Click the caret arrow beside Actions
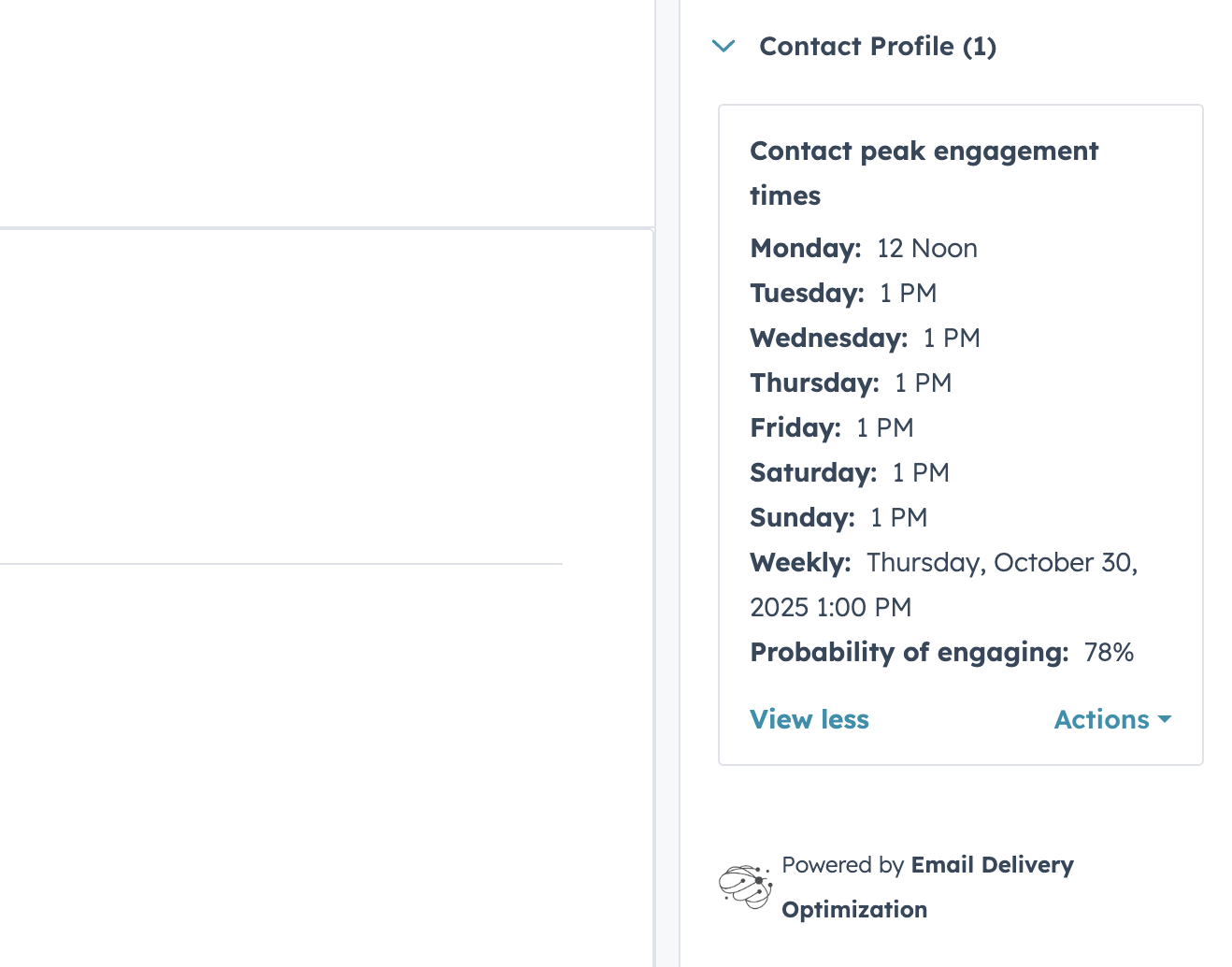 click(1165, 719)
